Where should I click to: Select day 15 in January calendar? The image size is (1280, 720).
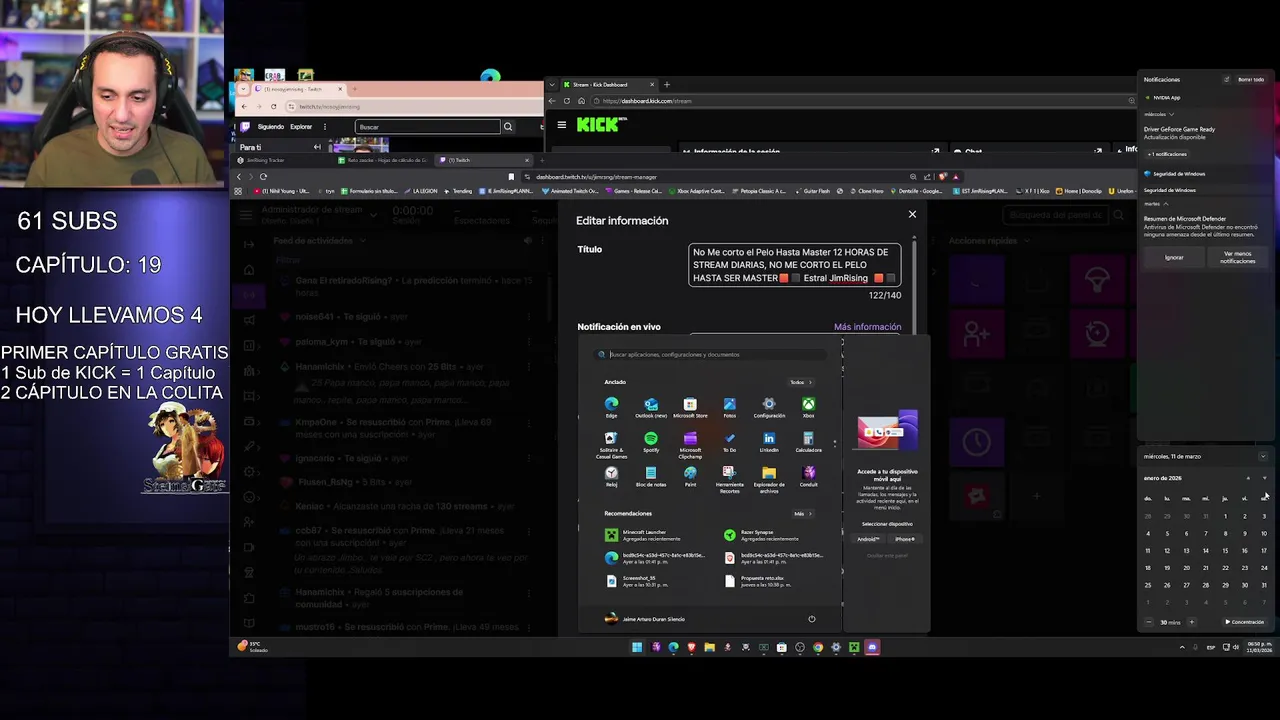[x=1225, y=550]
